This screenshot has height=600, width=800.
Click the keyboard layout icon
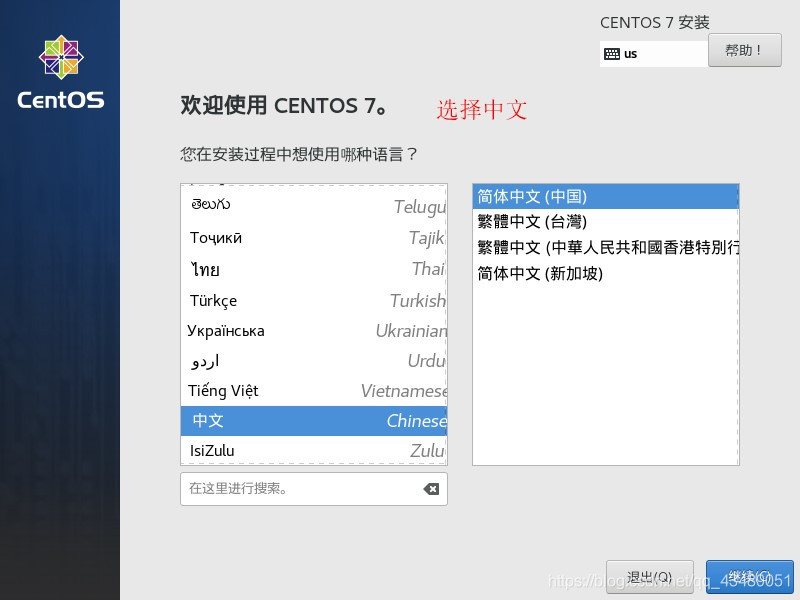click(x=611, y=54)
